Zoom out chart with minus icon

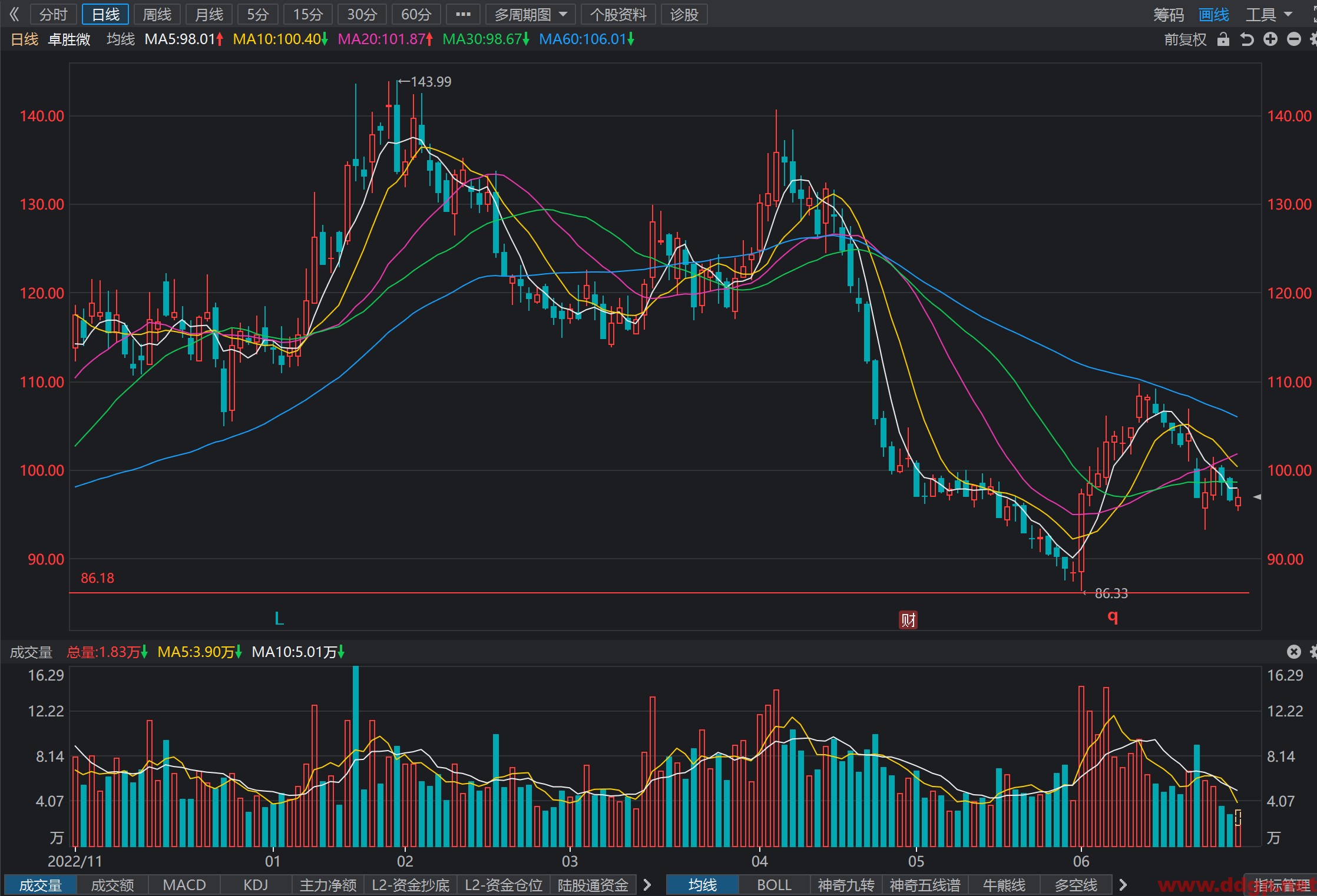1294,39
